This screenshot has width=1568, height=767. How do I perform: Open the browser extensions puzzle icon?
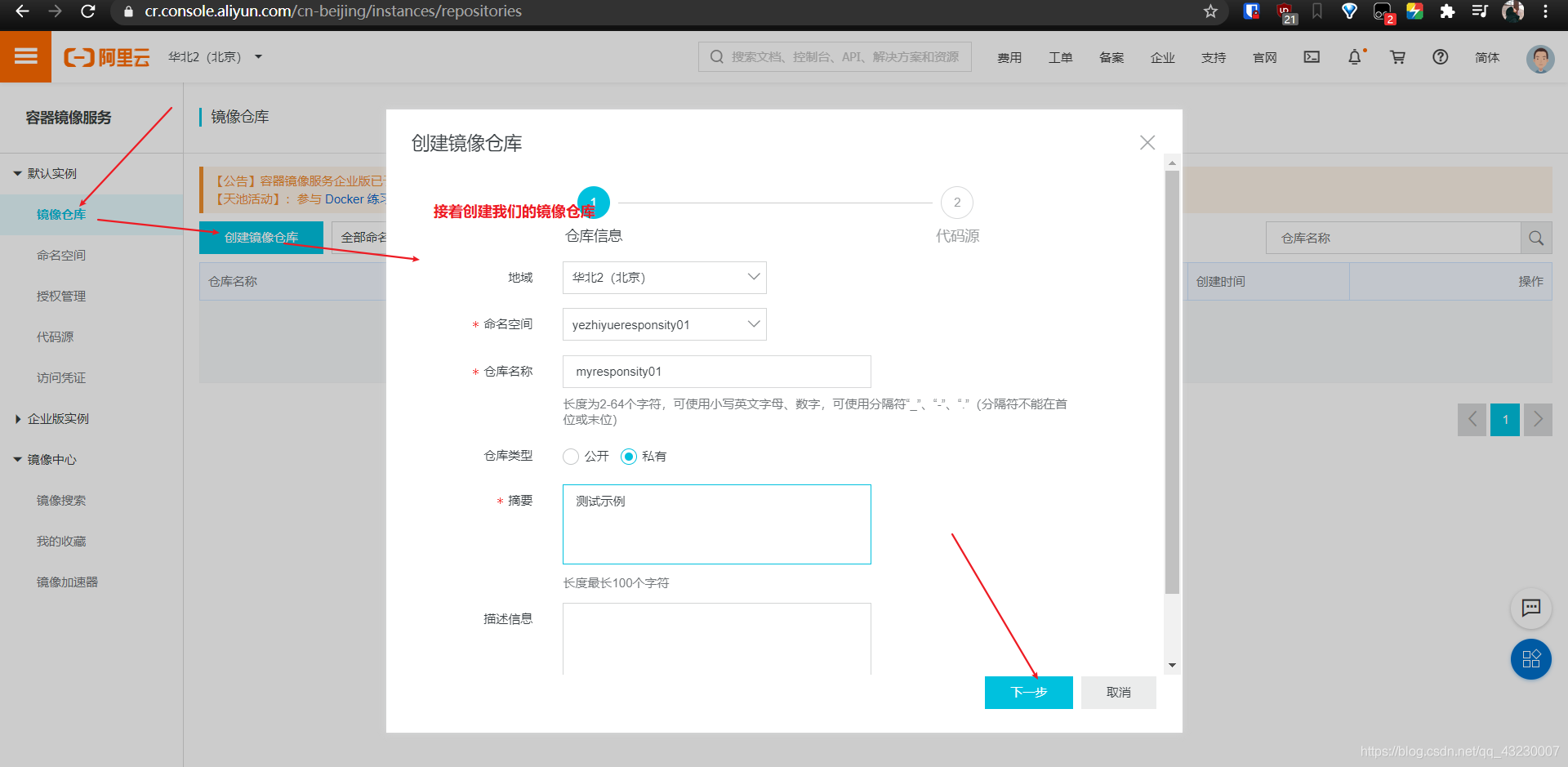1447,11
